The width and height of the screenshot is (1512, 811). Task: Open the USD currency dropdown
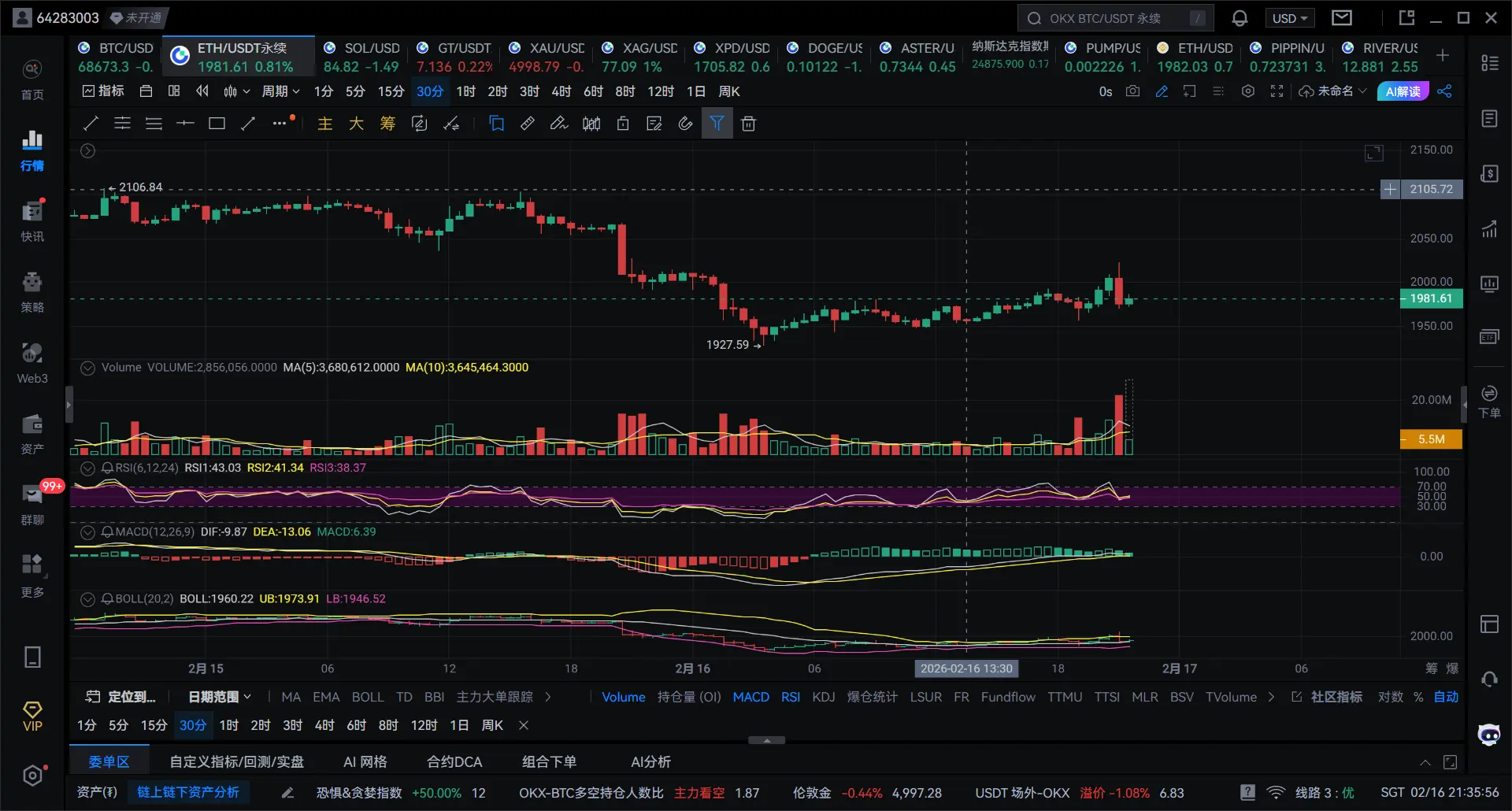(x=1290, y=18)
